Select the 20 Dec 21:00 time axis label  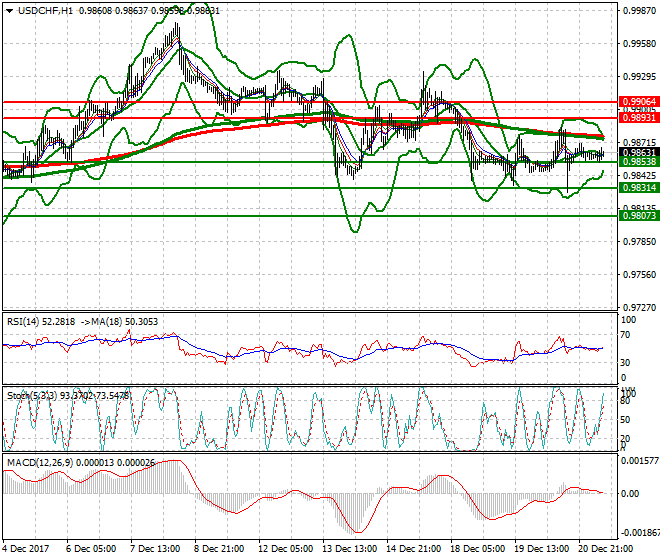coord(605,549)
